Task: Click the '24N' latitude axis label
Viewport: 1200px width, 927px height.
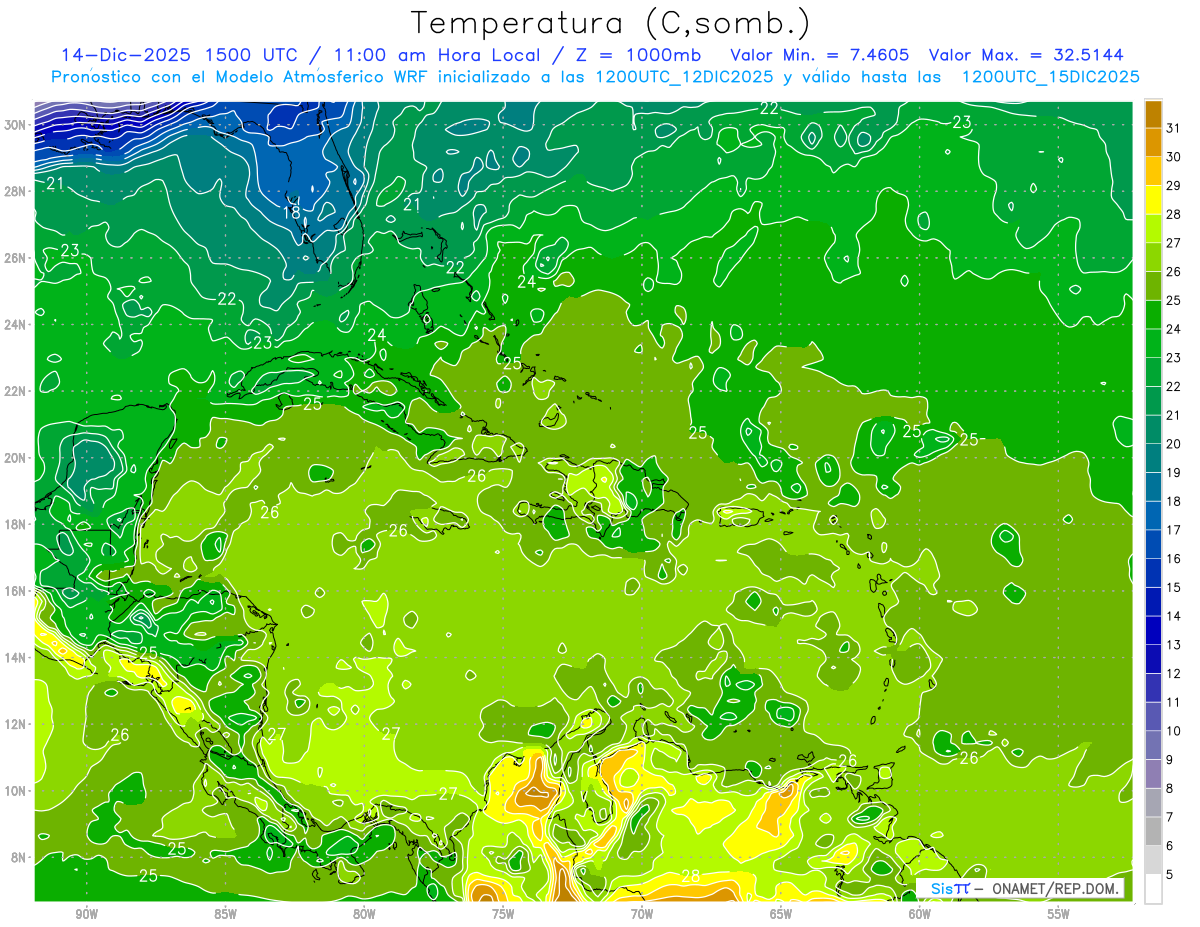Action: [x=16, y=324]
